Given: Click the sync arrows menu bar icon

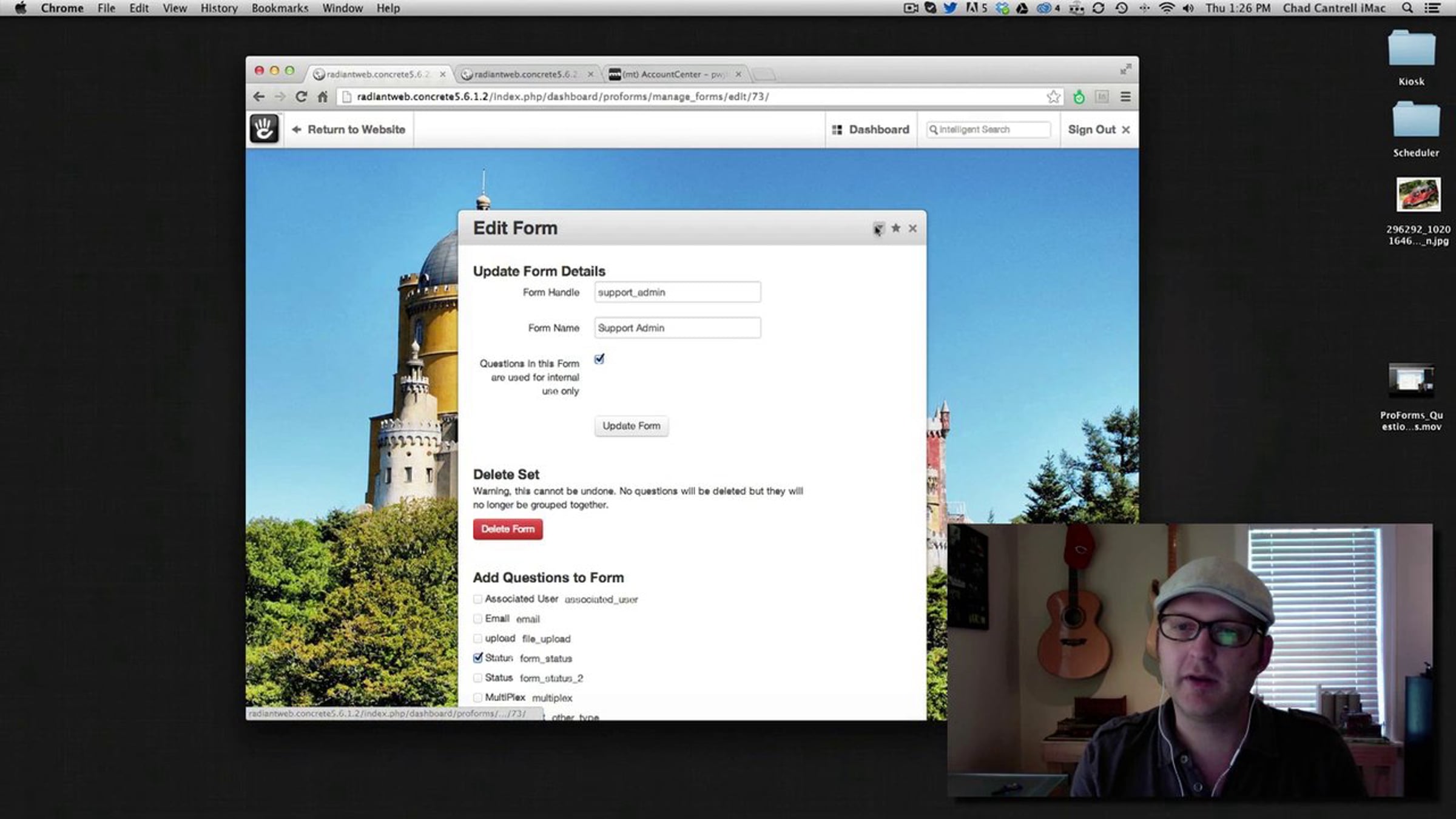Looking at the screenshot, I should (x=1098, y=8).
